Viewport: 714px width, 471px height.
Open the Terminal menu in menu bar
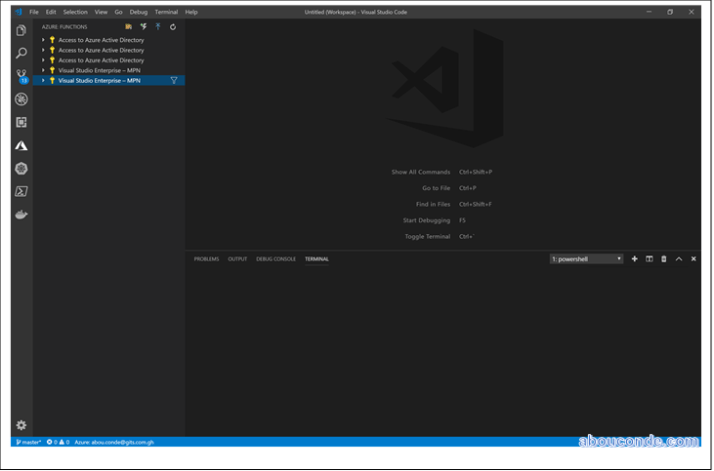[165, 12]
